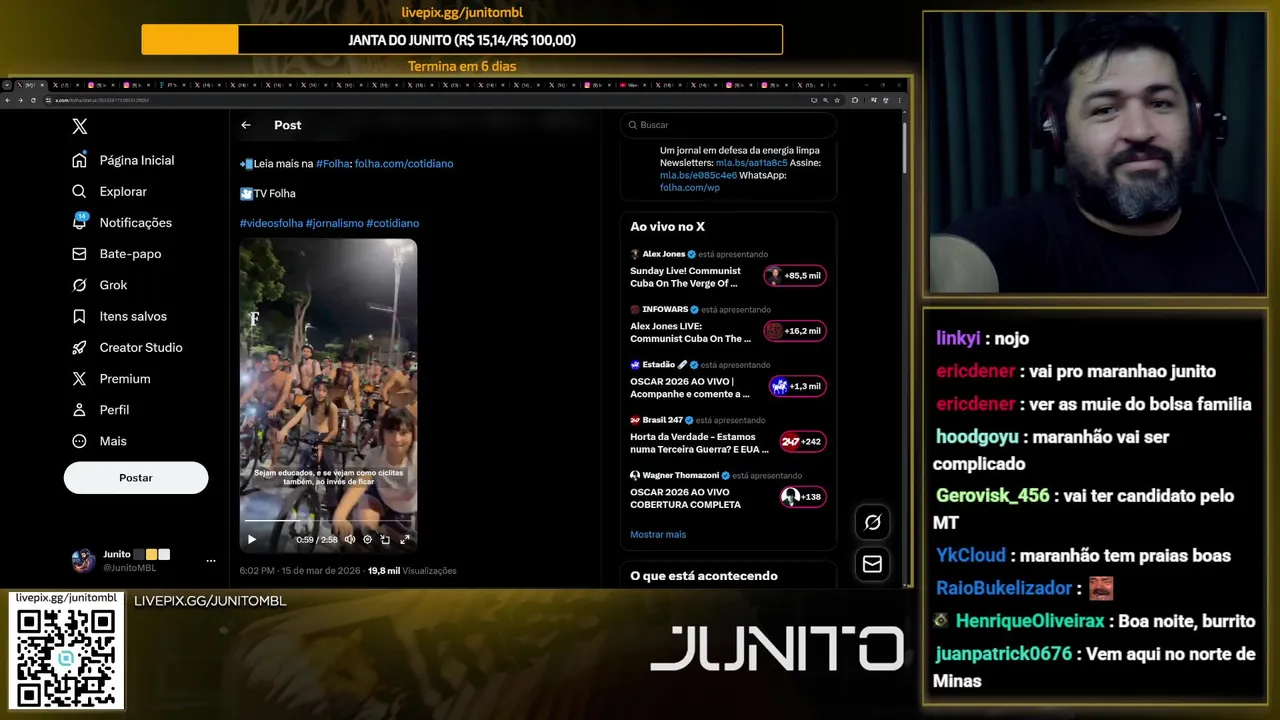Open folha.com/wp WhatsApp link
Image resolution: width=1280 pixels, height=720 pixels.
pos(690,187)
